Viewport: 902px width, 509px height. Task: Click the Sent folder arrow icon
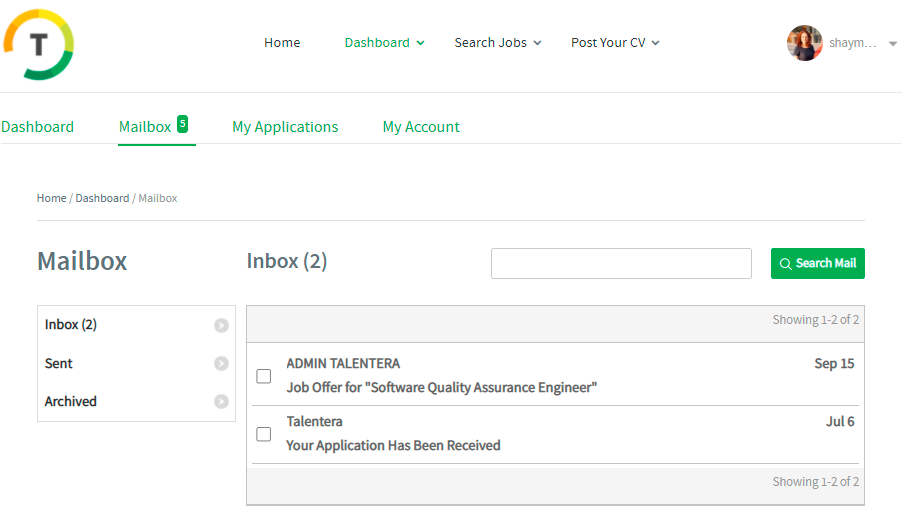[221, 364]
